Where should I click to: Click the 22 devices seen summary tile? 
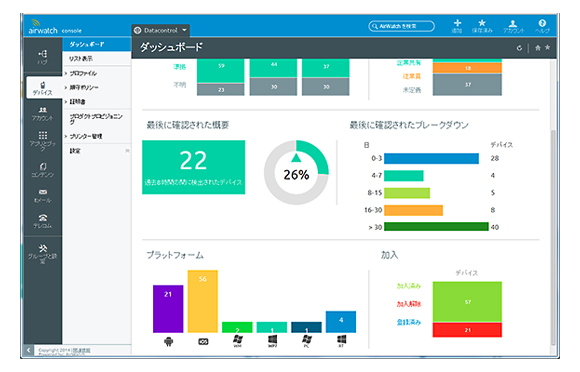coord(193,167)
